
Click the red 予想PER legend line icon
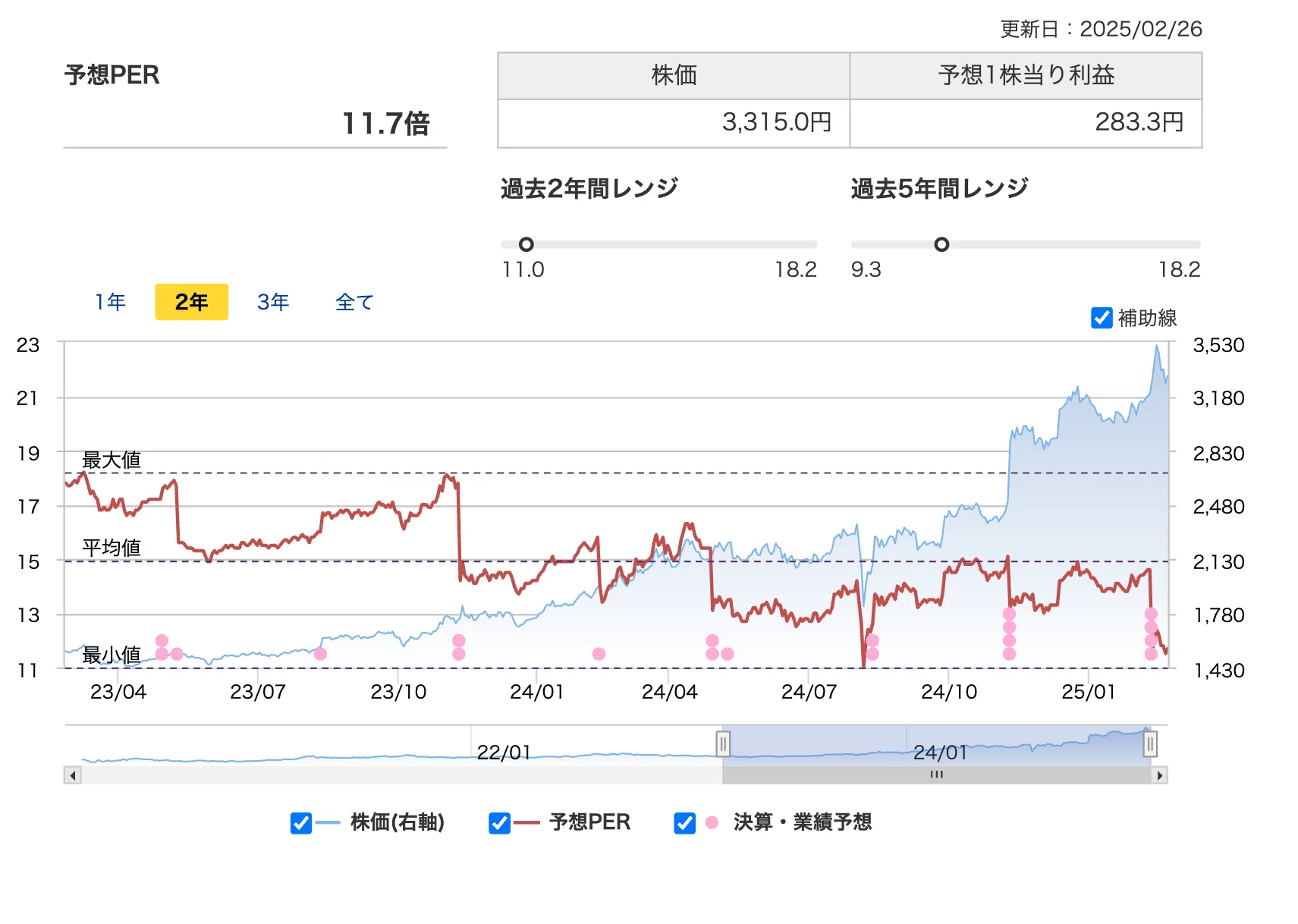point(526,823)
